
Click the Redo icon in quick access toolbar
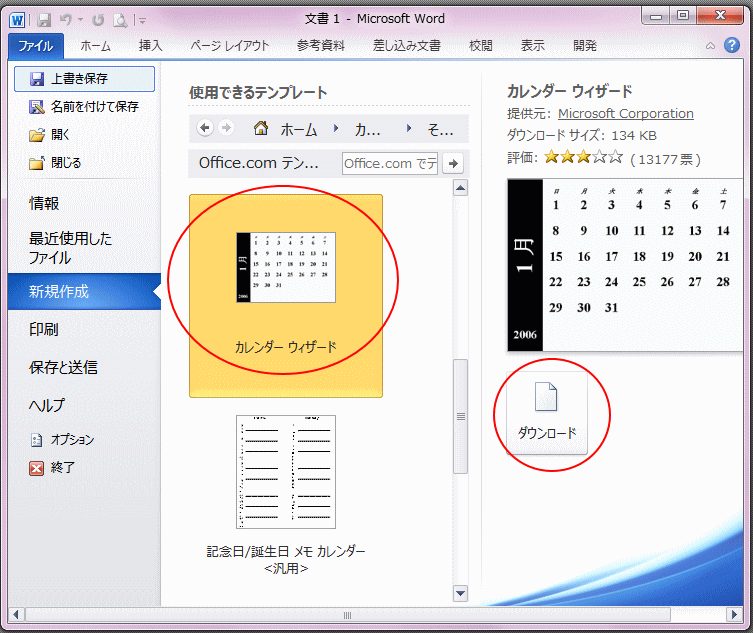(98, 20)
